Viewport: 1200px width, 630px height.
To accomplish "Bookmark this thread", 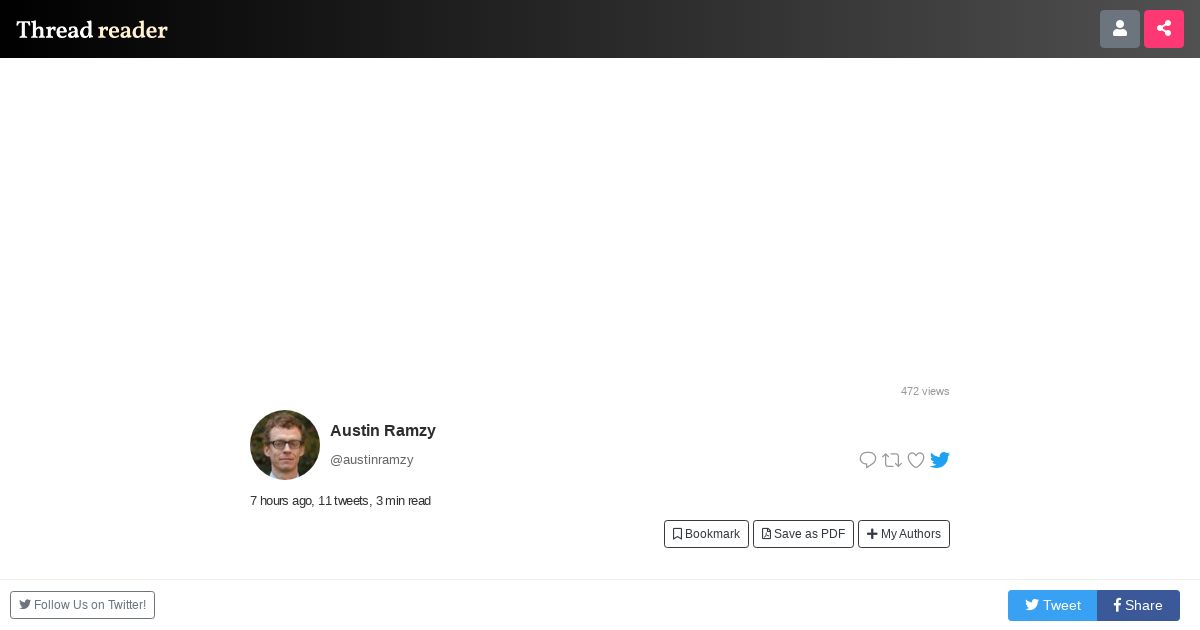I will coord(706,534).
